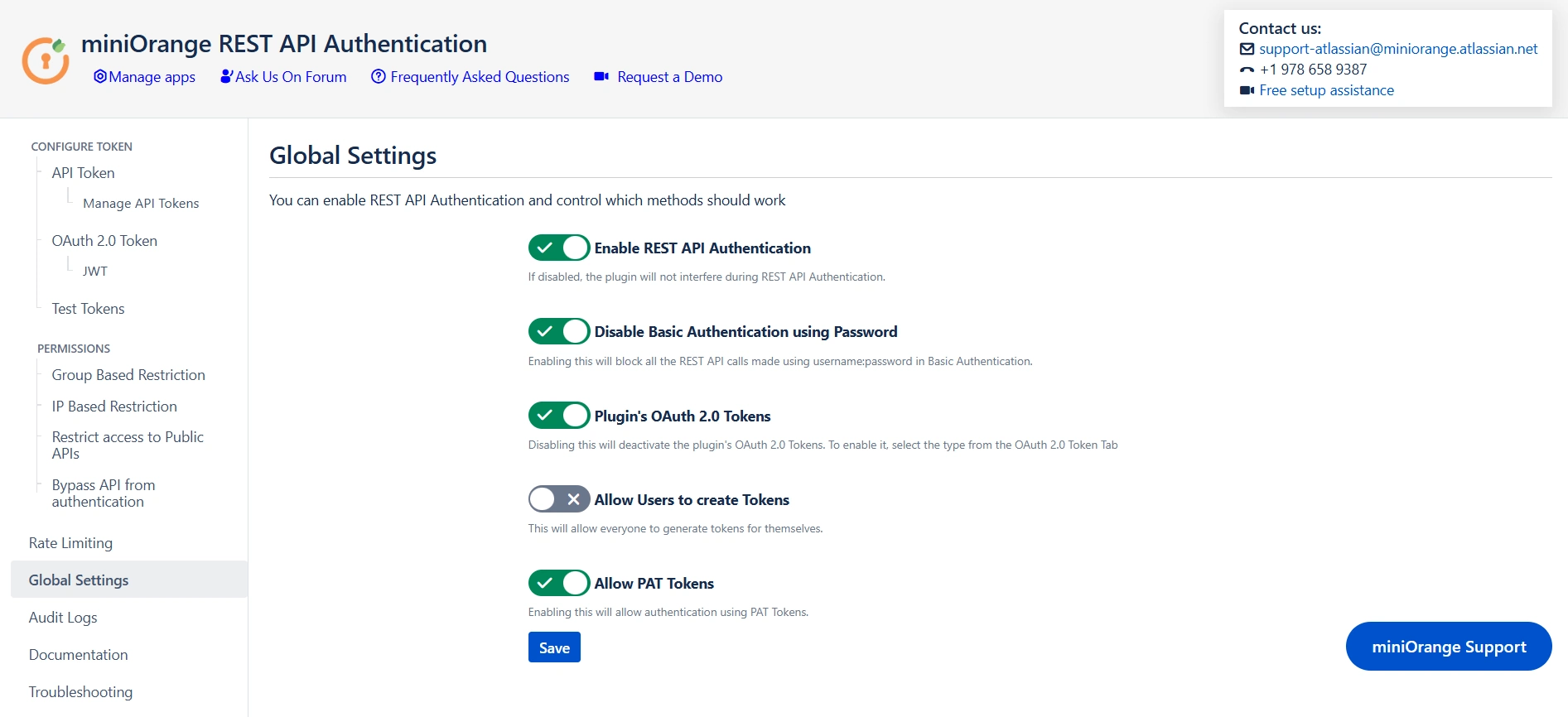Image resolution: width=1568 pixels, height=717 pixels.
Task: Click the Plugin's OAuth 2.0 Tokens label
Action: (x=683, y=416)
